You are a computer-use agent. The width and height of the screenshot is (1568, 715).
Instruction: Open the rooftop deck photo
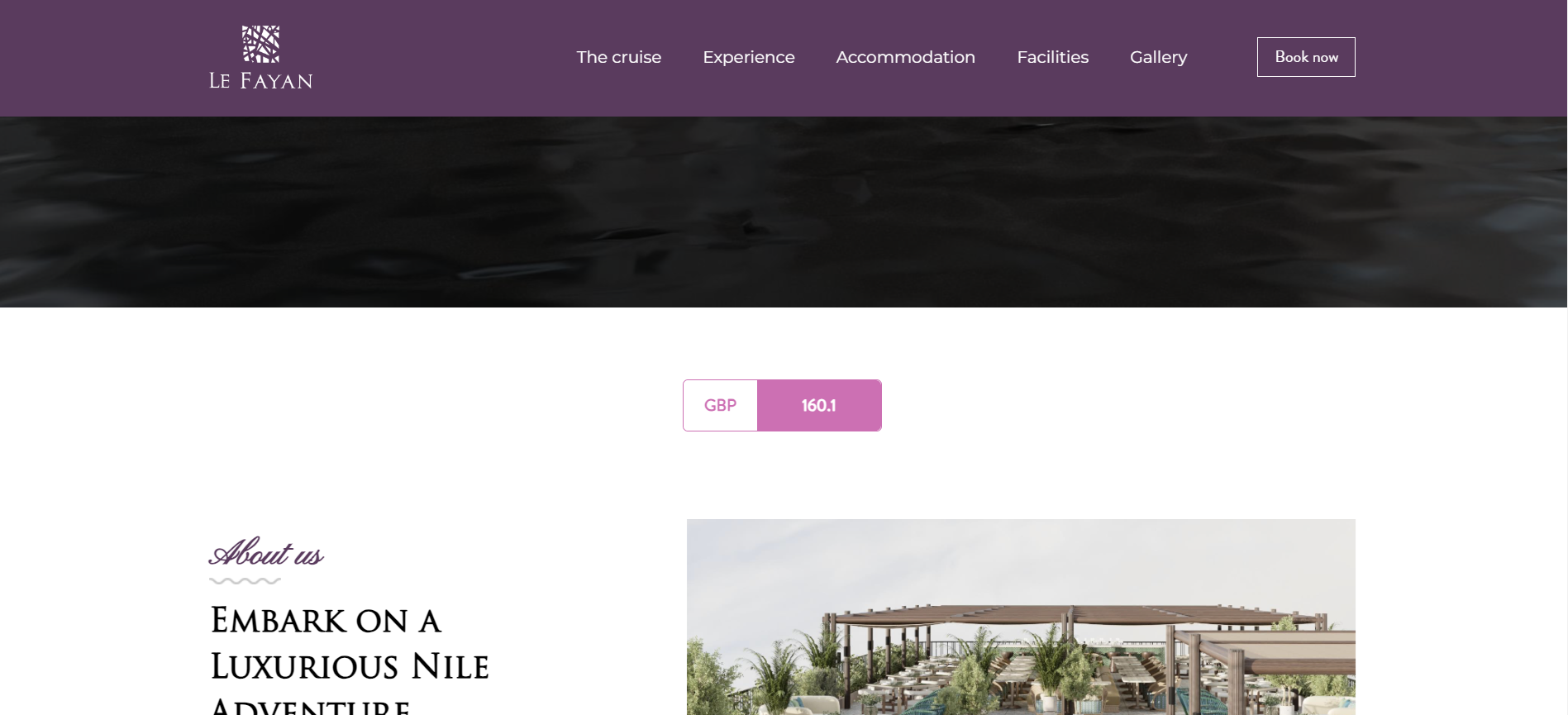(x=1021, y=617)
